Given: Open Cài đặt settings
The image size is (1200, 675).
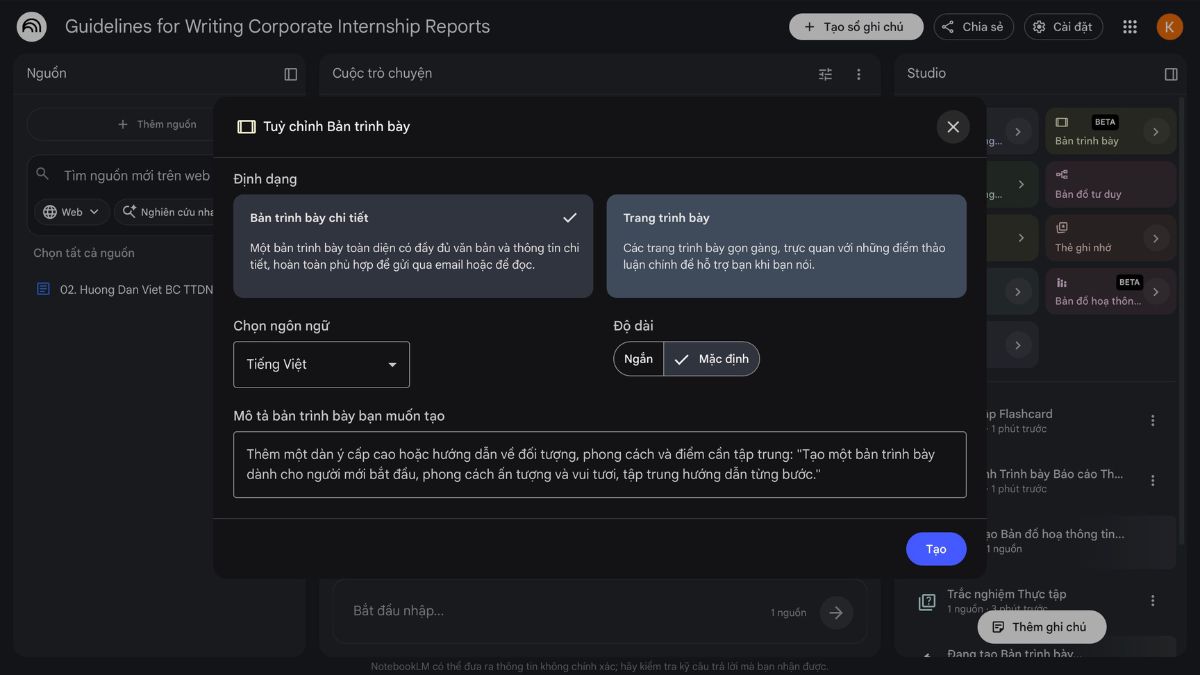Looking at the screenshot, I should pyautogui.click(x=1063, y=27).
